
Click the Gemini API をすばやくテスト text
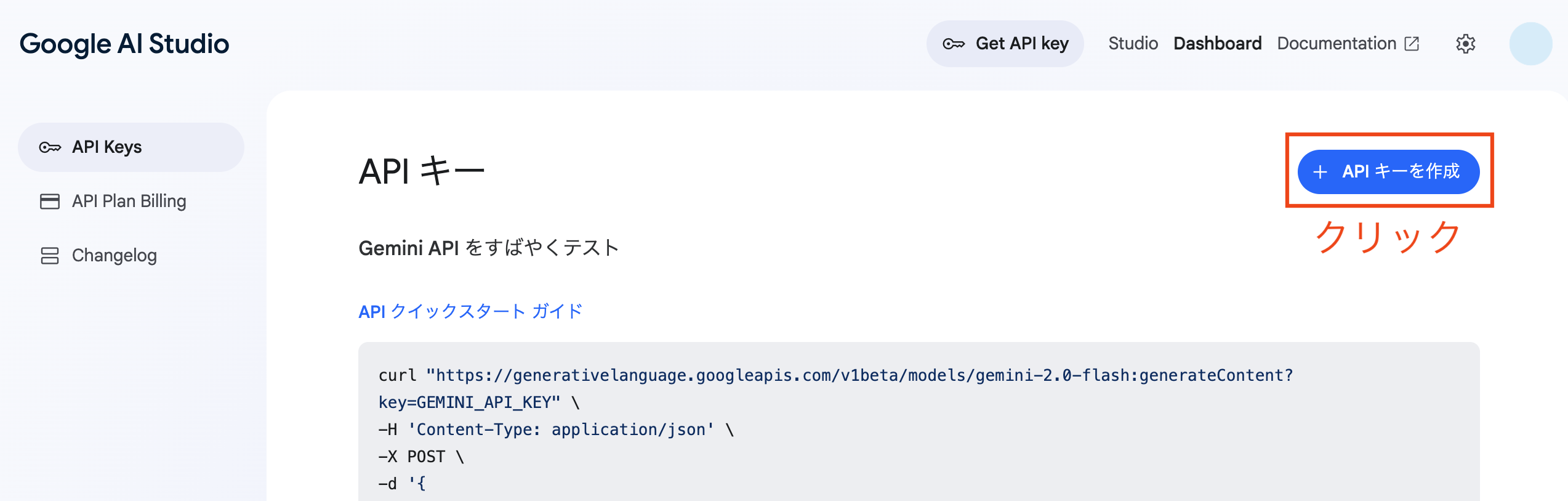pos(489,248)
